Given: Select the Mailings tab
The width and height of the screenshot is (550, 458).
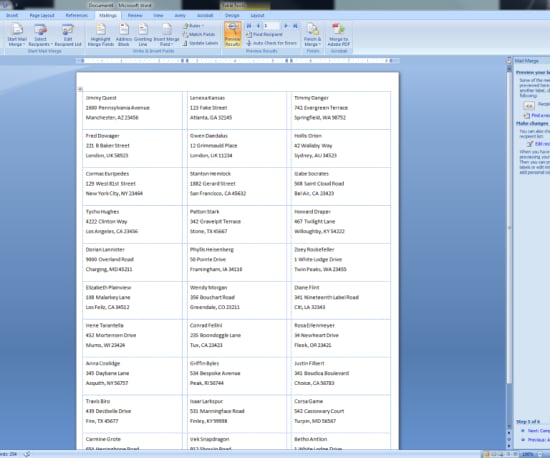Looking at the screenshot, I should 108,15.
